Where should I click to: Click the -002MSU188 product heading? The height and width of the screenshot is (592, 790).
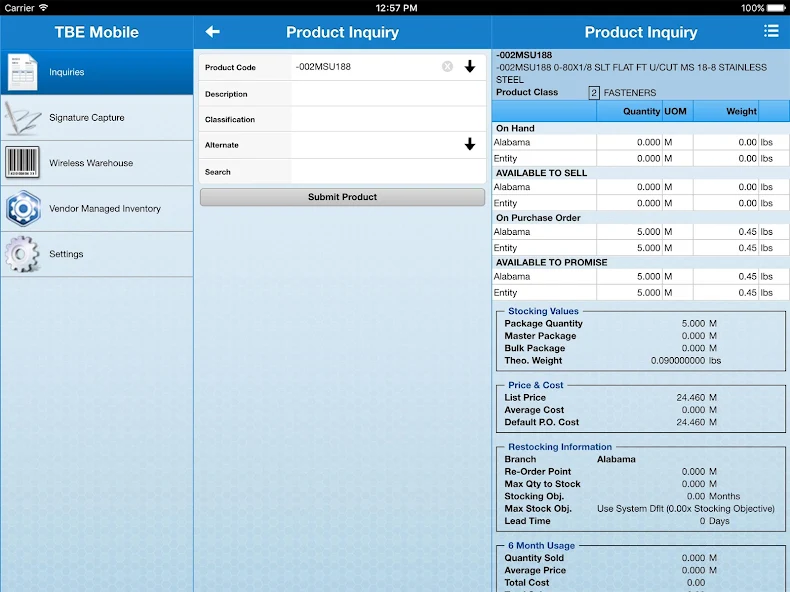click(x=524, y=55)
